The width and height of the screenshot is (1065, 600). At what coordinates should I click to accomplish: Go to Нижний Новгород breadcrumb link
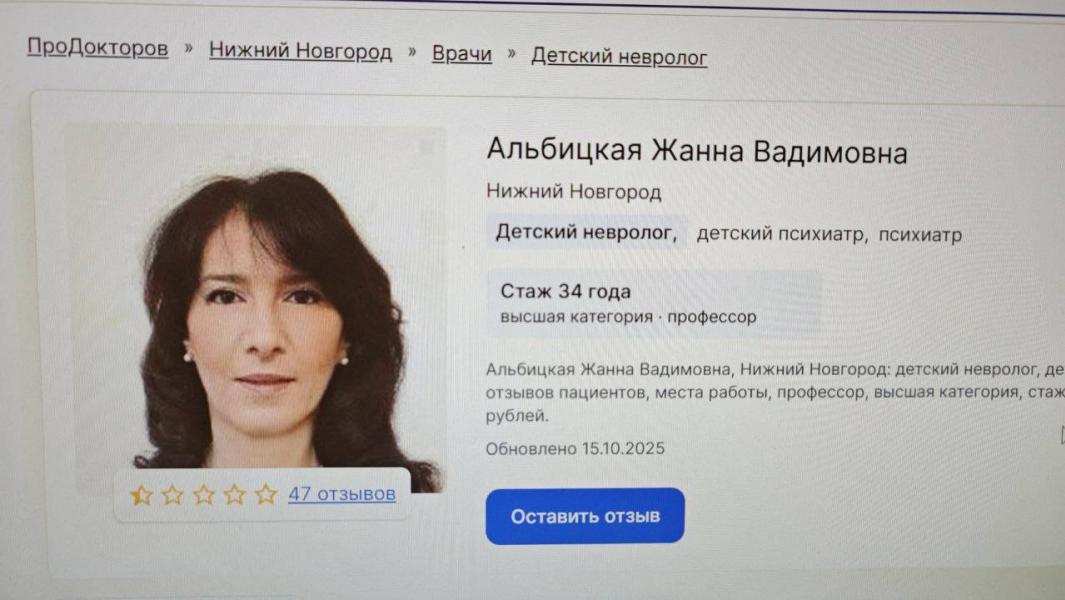click(300, 50)
